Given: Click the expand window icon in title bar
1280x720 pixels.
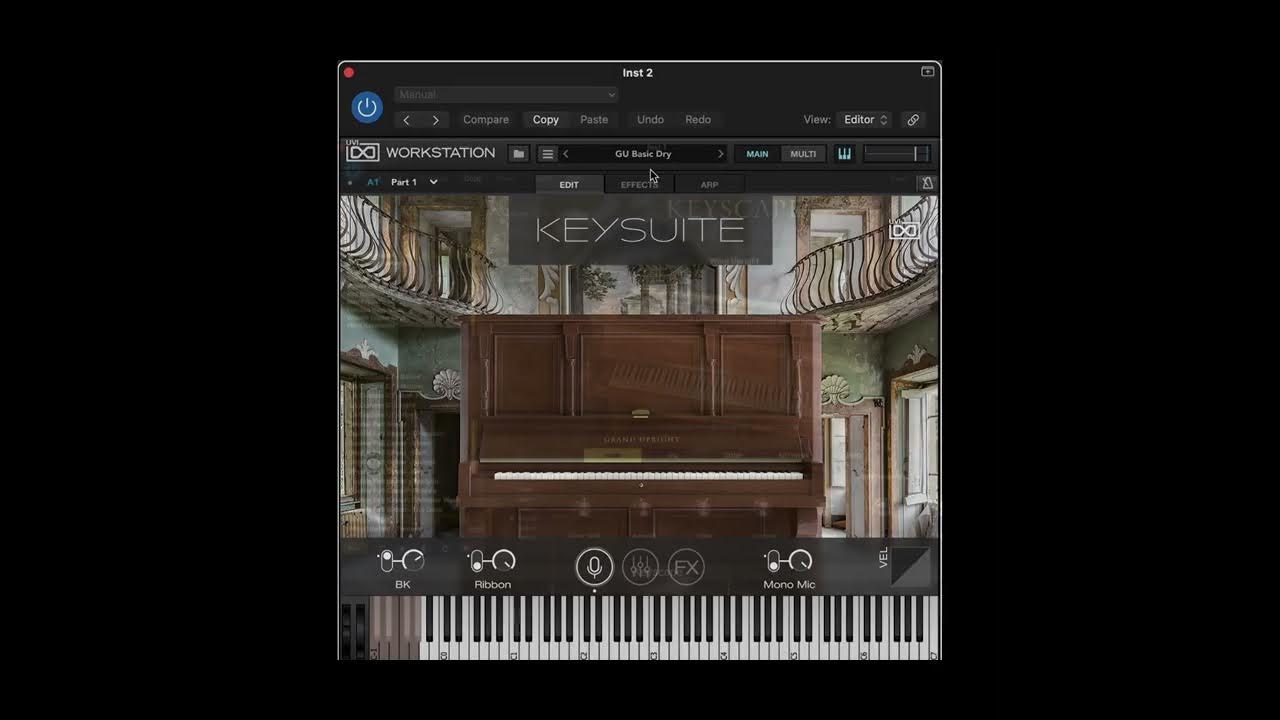Looking at the screenshot, I should pos(928,72).
